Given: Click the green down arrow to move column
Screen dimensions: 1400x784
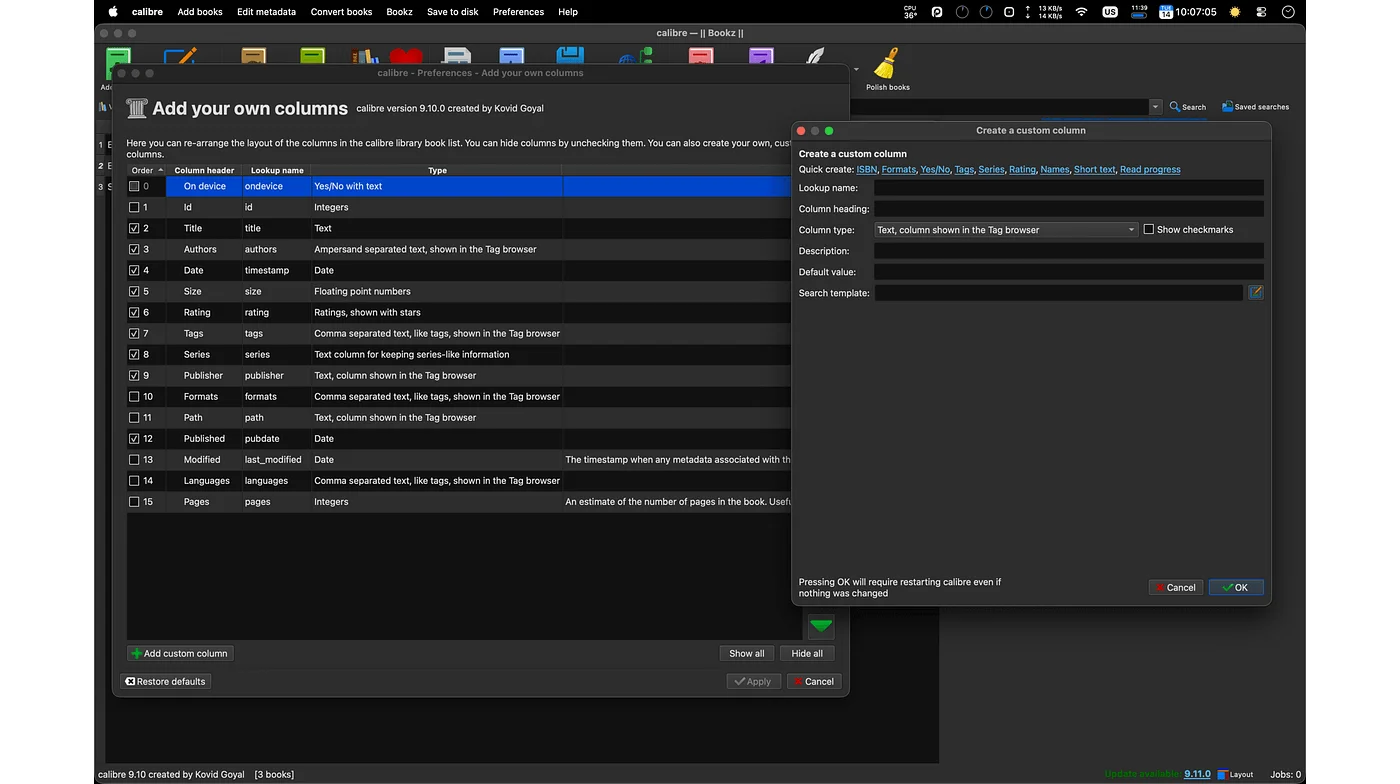Looking at the screenshot, I should [821, 626].
